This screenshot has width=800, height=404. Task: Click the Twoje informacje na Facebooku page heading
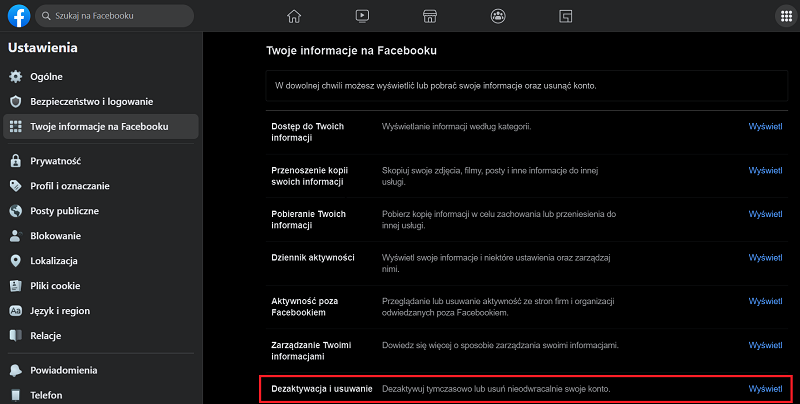[352, 50]
